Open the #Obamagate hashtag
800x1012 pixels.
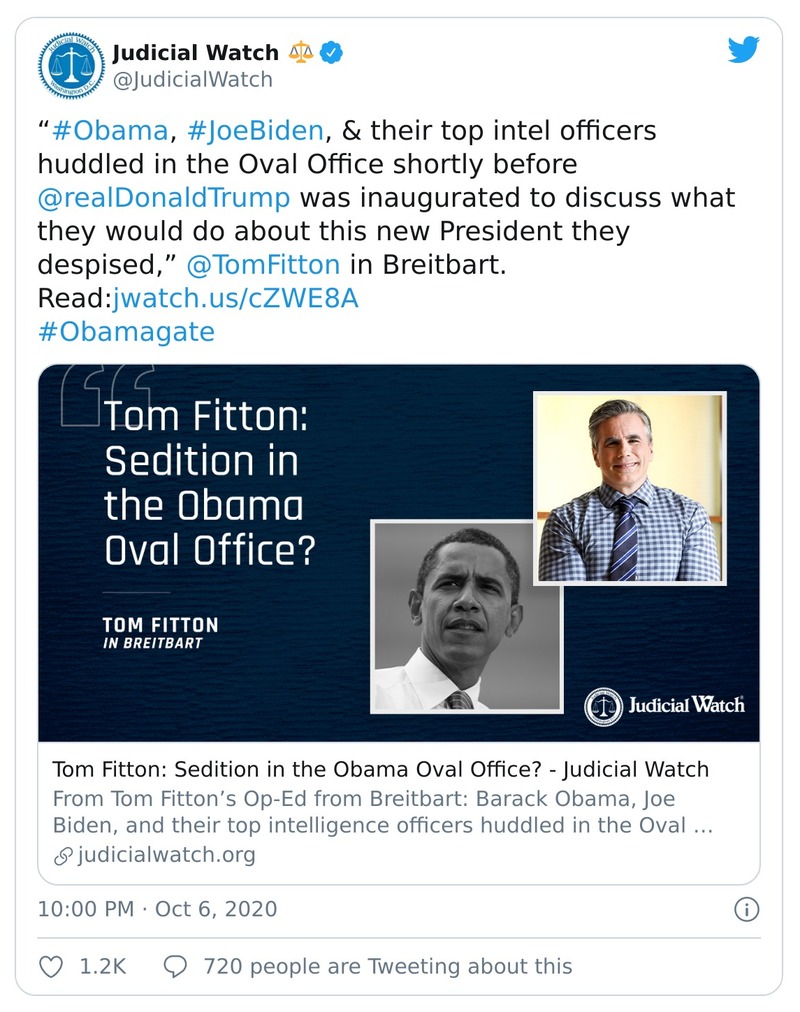pyautogui.click(x=126, y=331)
